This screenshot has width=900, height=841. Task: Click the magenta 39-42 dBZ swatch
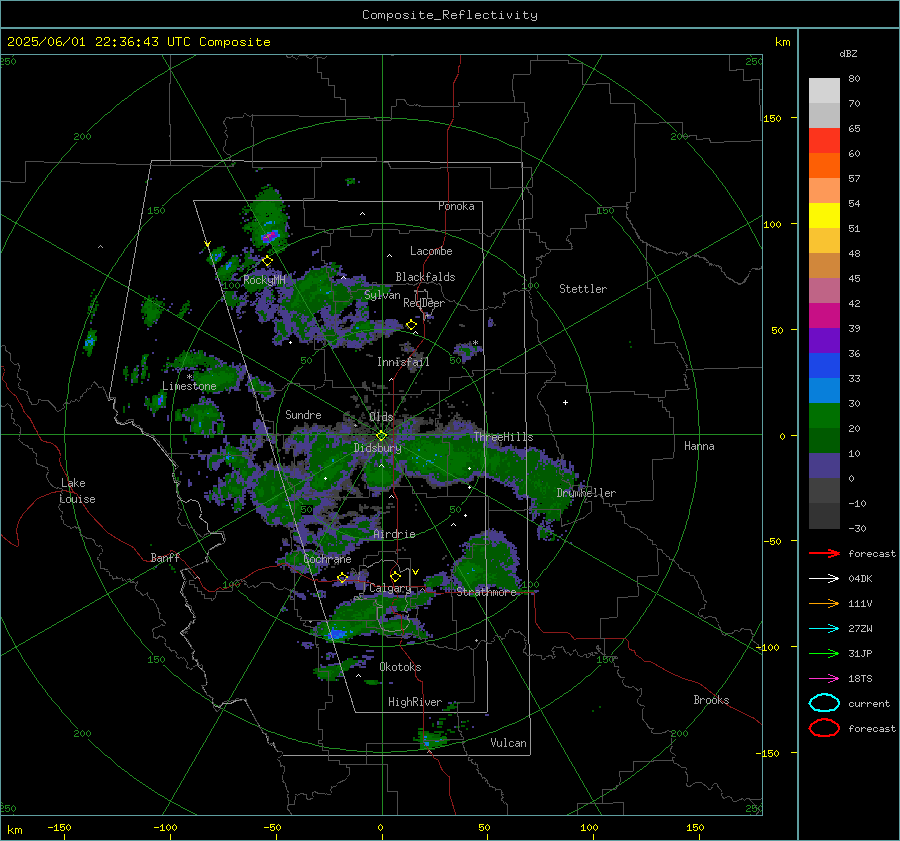[824, 316]
